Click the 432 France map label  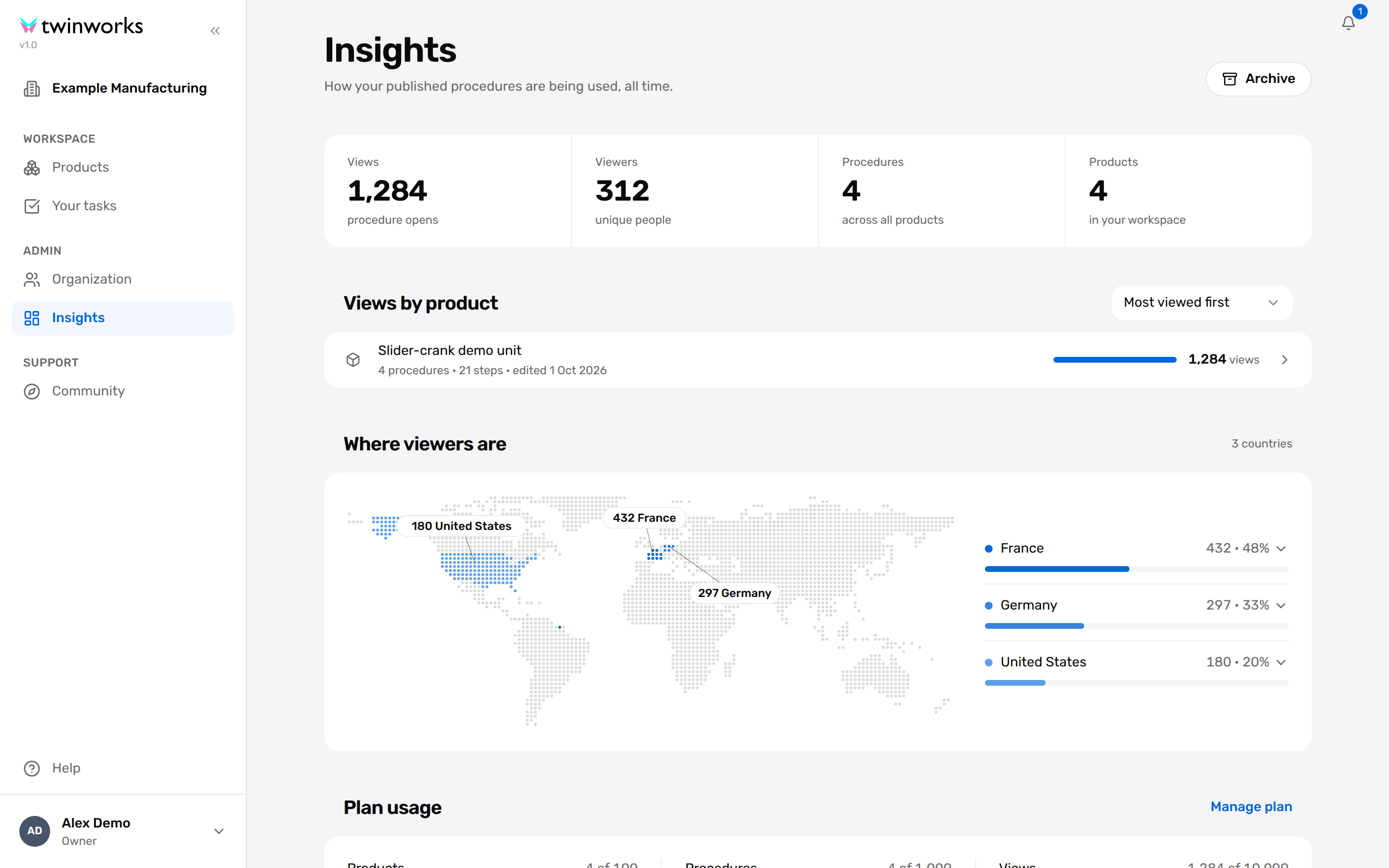tap(644, 518)
